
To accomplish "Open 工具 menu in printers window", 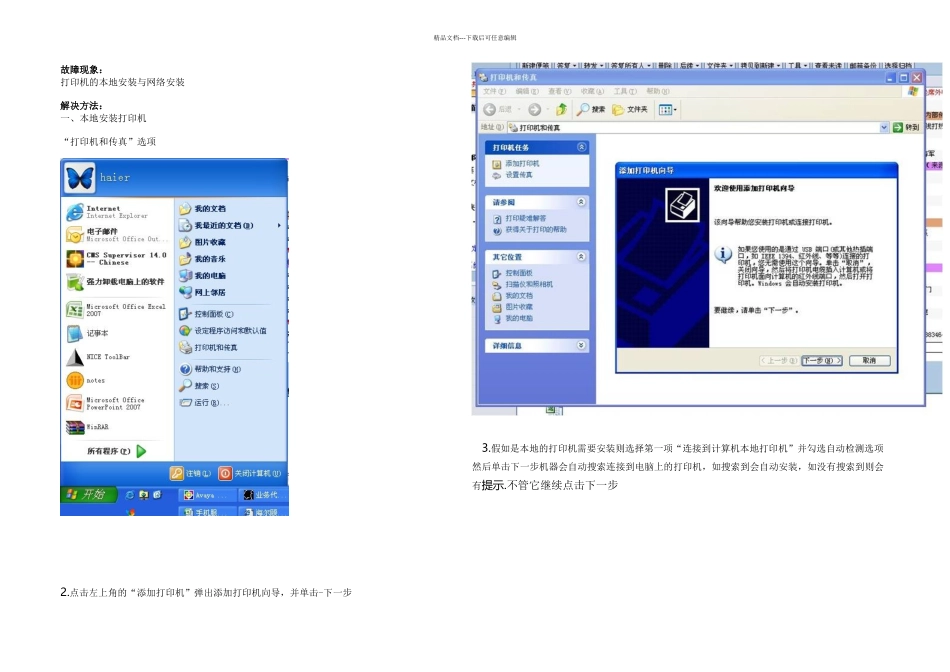I will pyautogui.click(x=625, y=91).
